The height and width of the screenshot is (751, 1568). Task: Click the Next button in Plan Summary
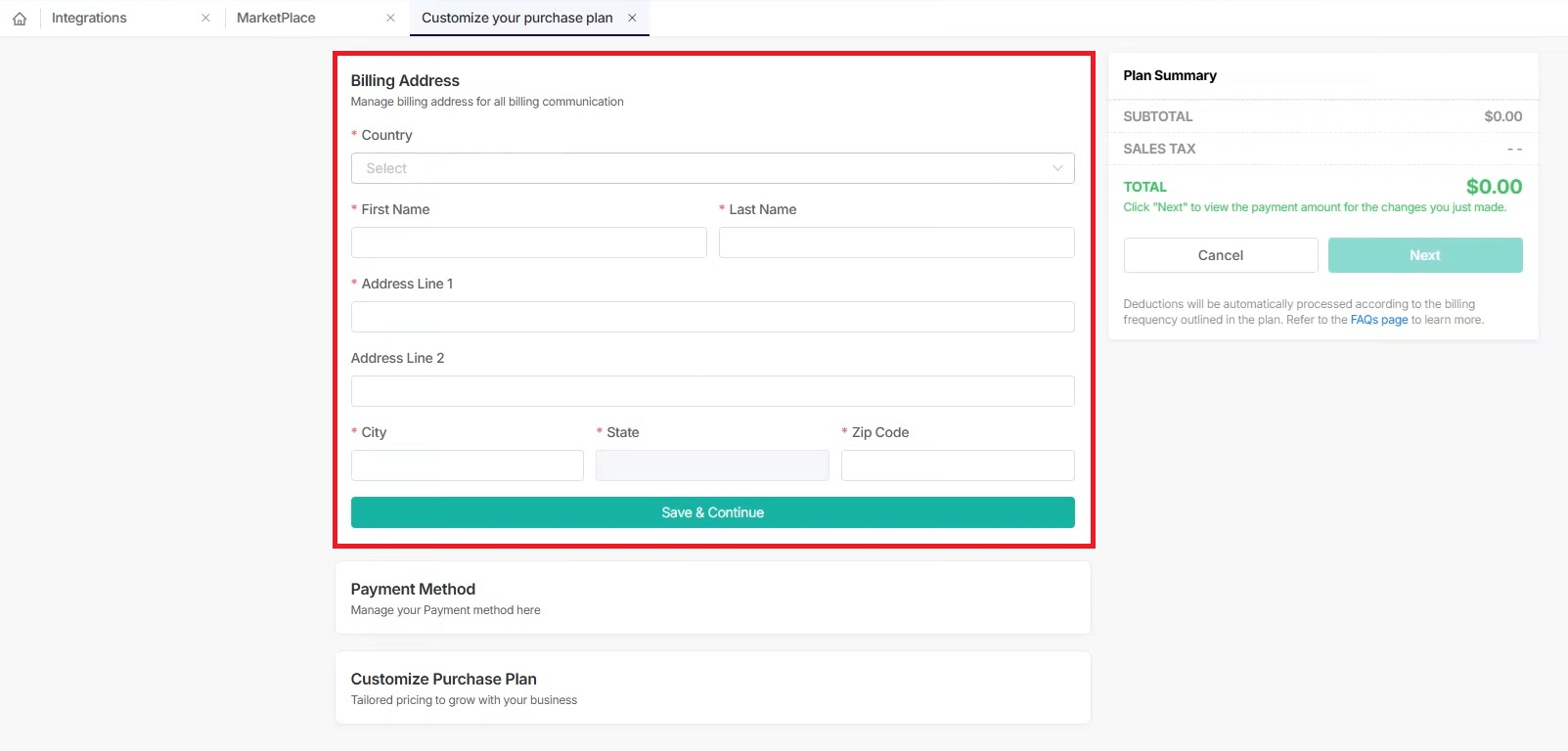click(1424, 255)
